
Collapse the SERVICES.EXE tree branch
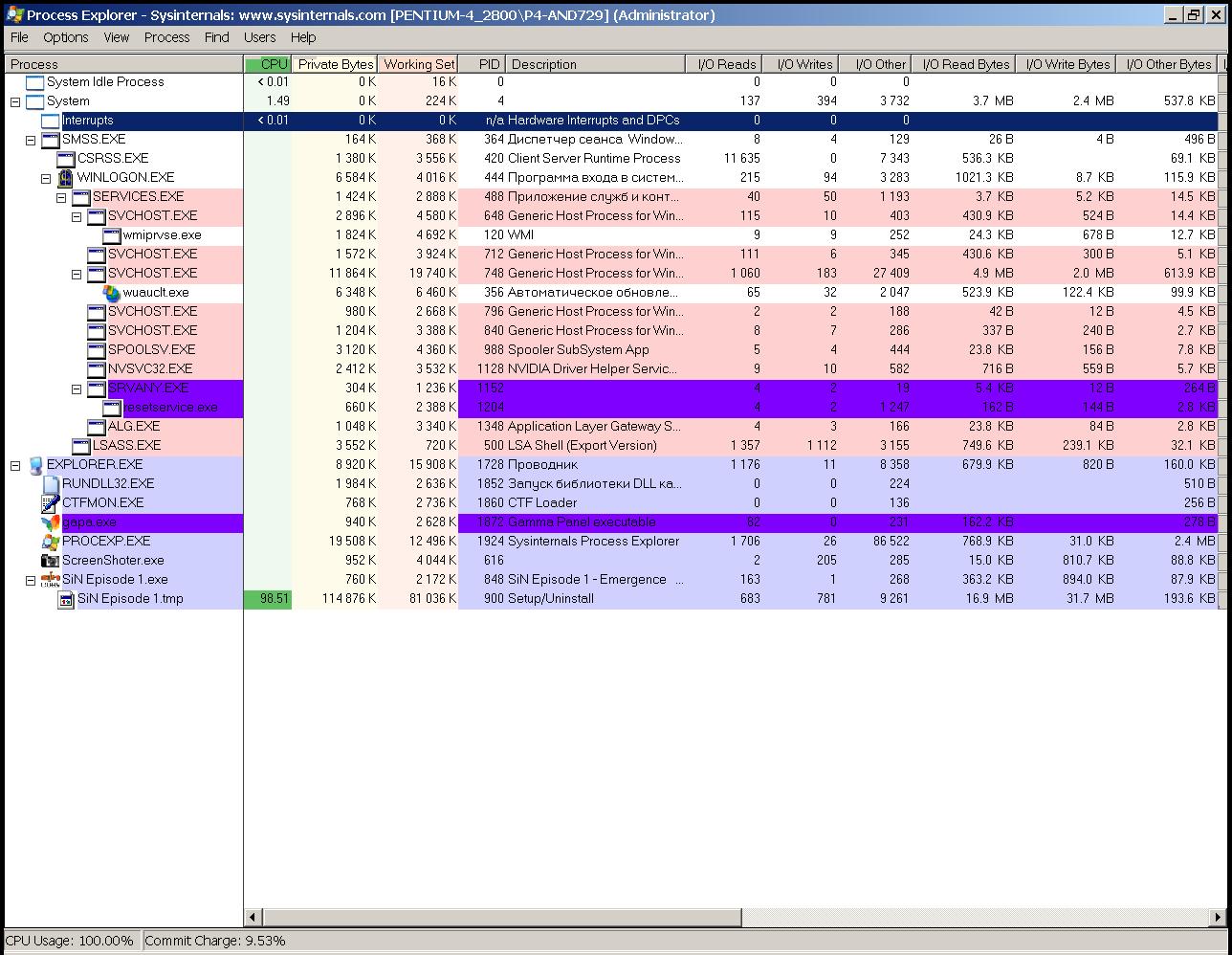[x=61, y=197]
